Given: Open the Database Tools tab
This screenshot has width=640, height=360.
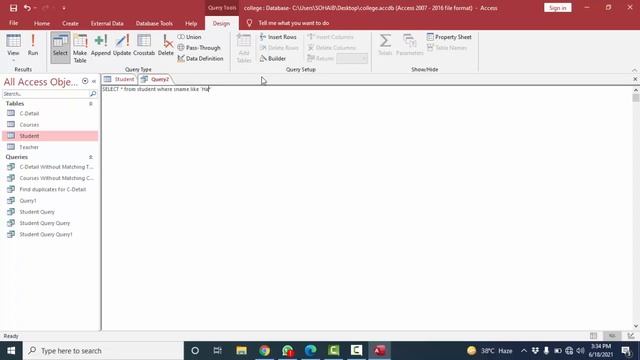Looking at the screenshot, I should (154, 23).
